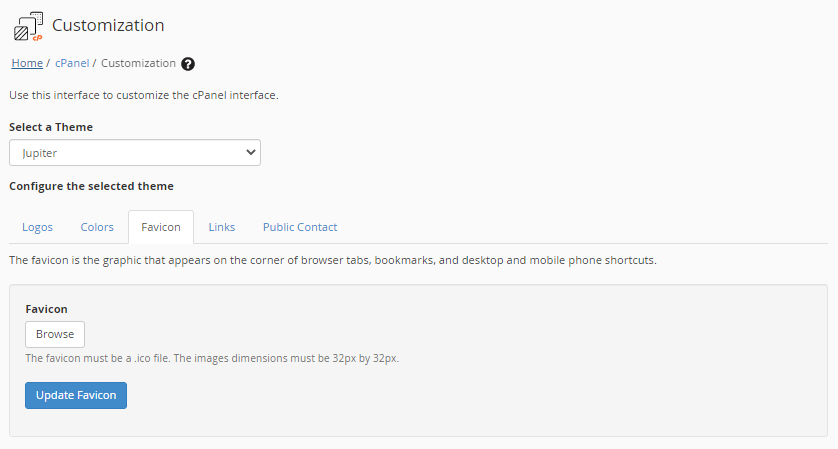Click the "Use this interface" description text
The height and width of the screenshot is (449, 838).
coord(143,96)
